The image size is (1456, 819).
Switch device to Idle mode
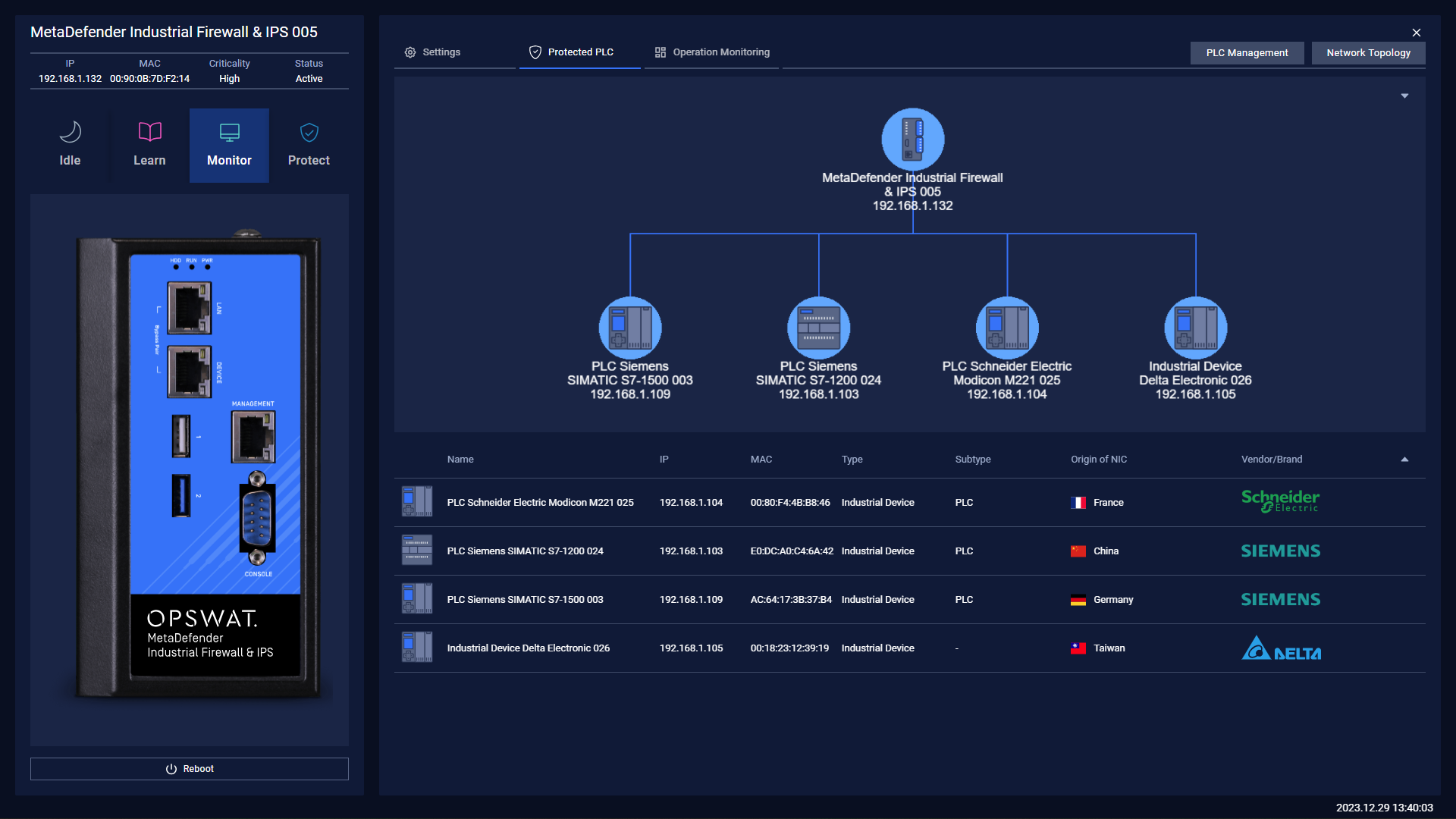pyautogui.click(x=70, y=145)
